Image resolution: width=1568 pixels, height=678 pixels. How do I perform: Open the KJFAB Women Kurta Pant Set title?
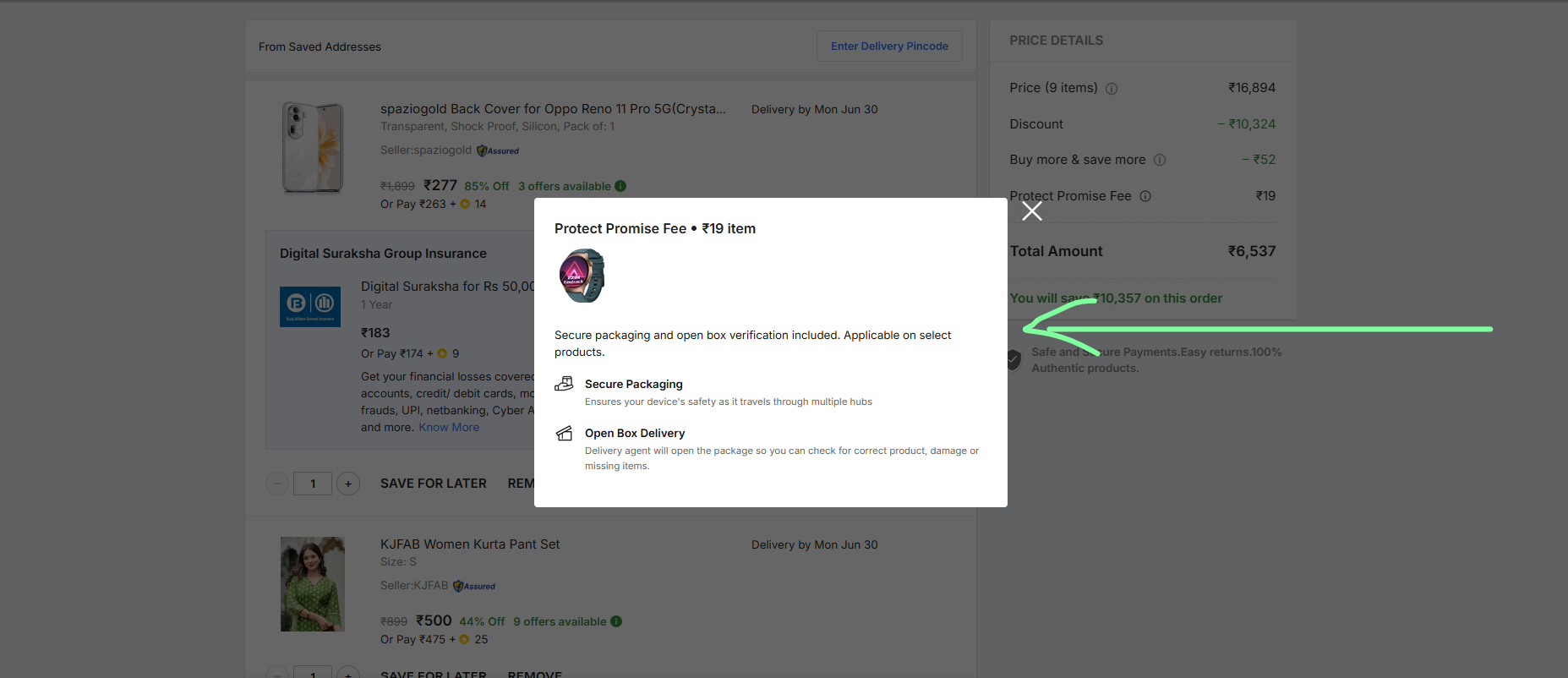[x=470, y=544]
